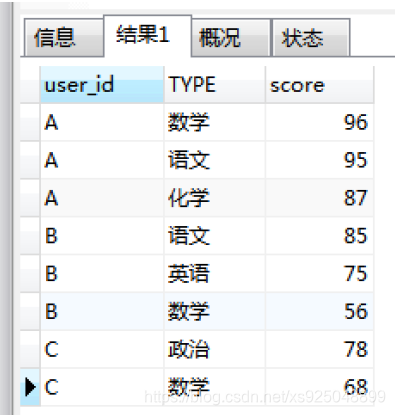Click user_id B in the score 56 row
The width and height of the screenshot is (395, 415).
pyautogui.click(x=102, y=311)
